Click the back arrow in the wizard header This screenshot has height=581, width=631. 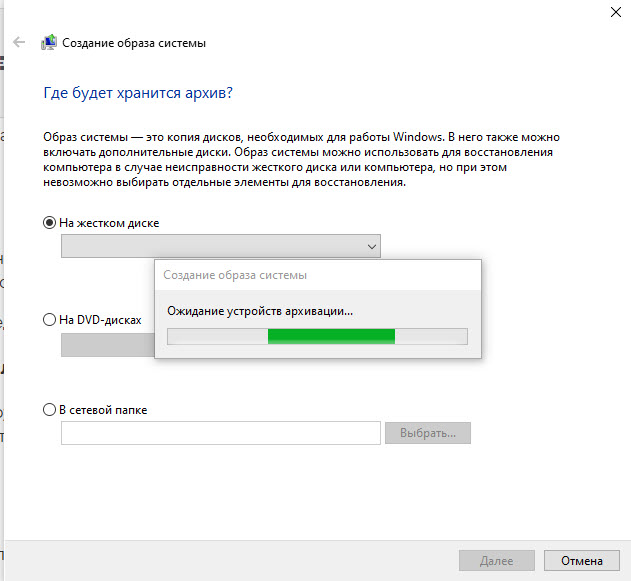click(19, 43)
